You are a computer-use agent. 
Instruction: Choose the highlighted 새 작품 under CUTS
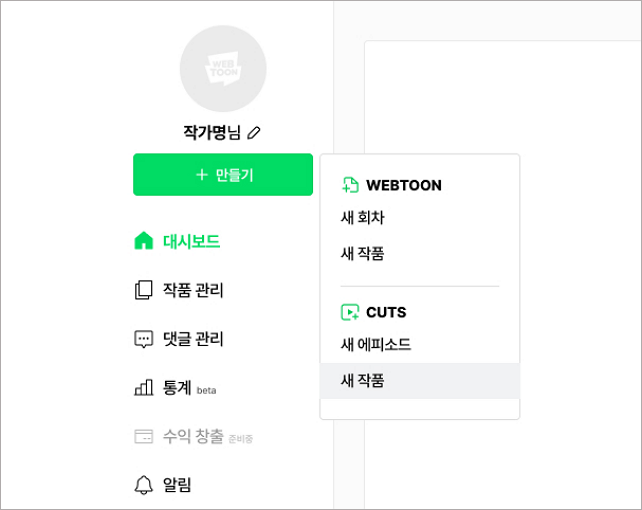point(363,381)
